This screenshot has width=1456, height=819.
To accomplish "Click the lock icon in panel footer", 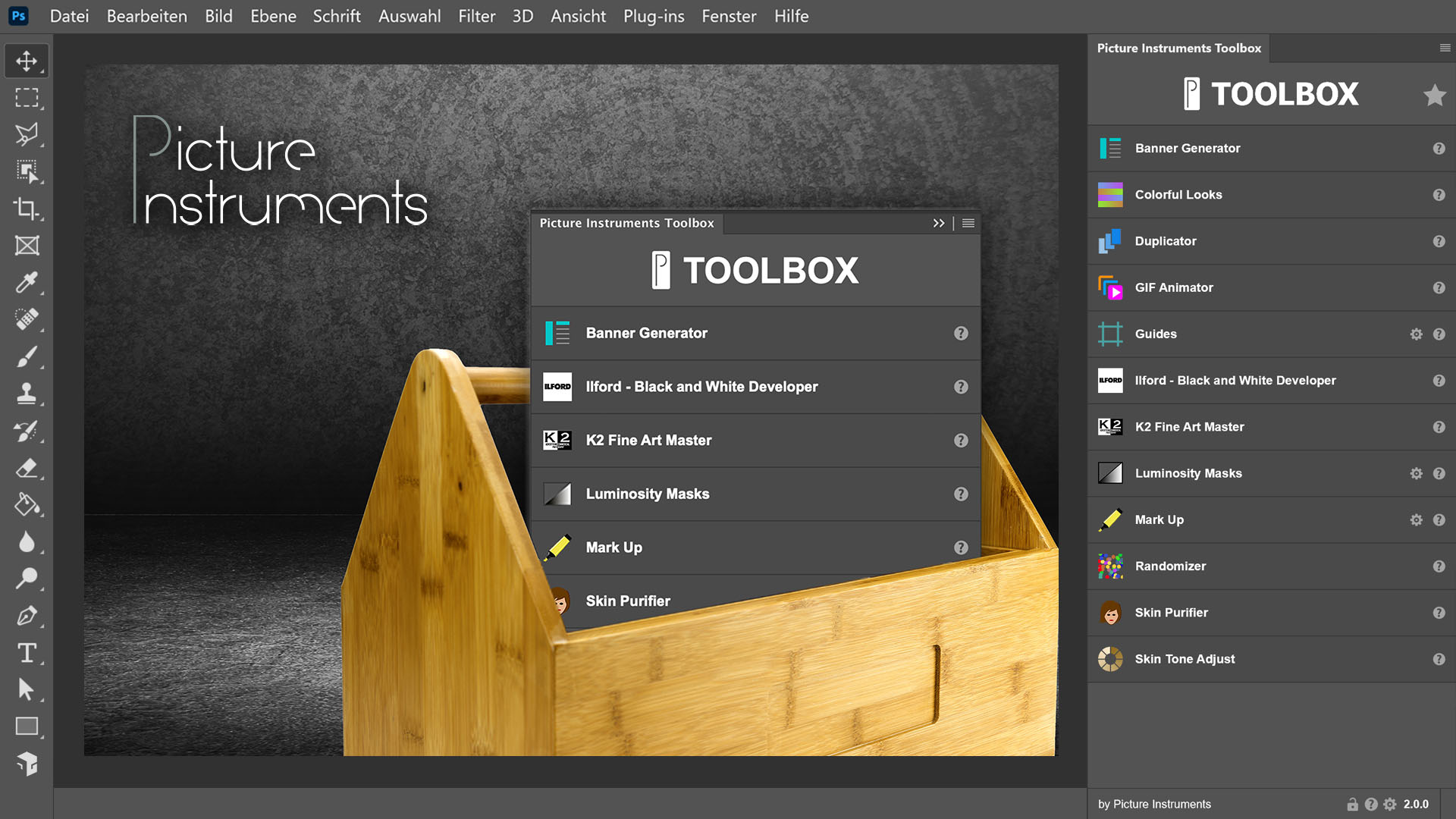I will click(1352, 805).
